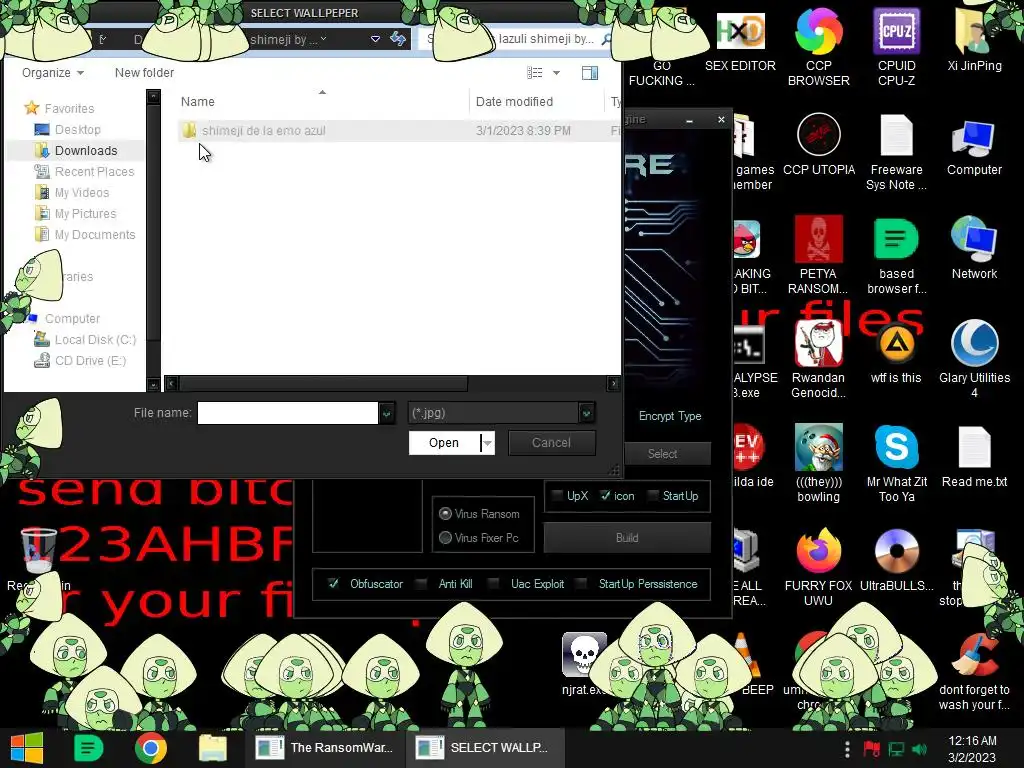Click the File name input field
1024x768 pixels.
[287, 413]
